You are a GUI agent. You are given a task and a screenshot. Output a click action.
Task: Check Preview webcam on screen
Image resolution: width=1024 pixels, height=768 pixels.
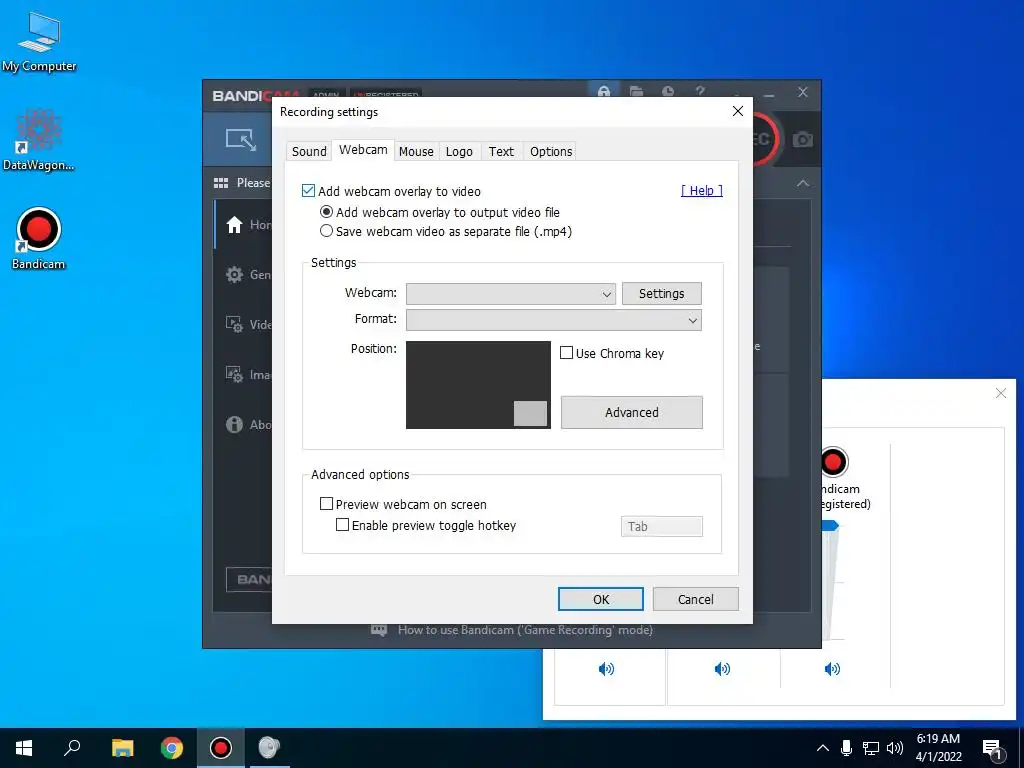[x=326, y=504]
